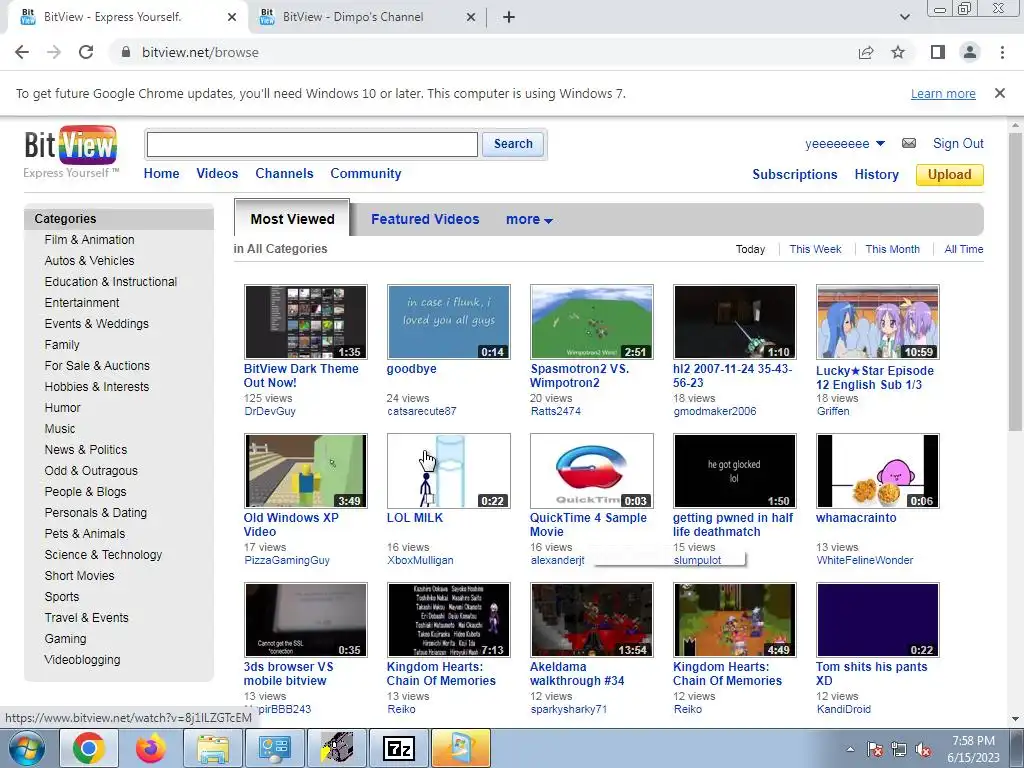This screenshot has width=1024, height=768.
Task: Browse the Gaming category
Action: tap(65, 639)
